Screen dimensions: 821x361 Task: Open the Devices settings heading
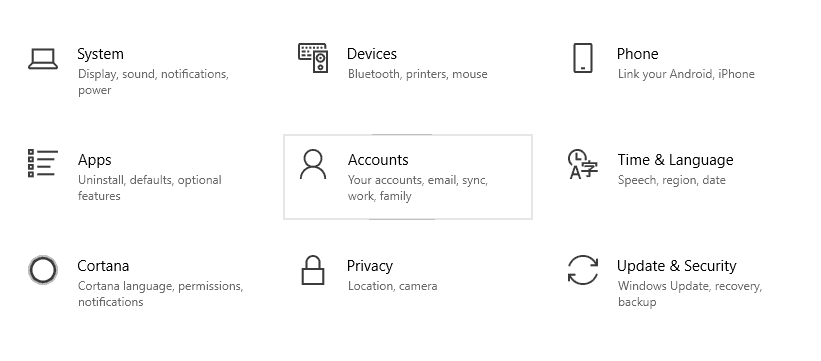372,54
